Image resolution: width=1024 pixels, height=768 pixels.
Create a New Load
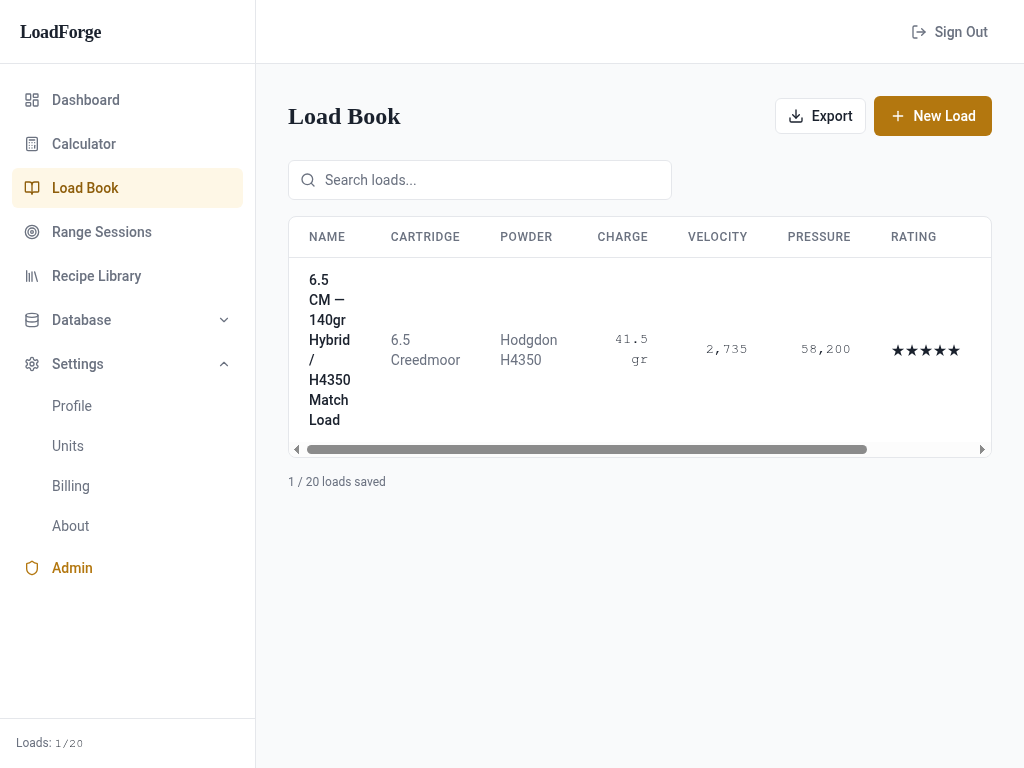pyautogui.click(x=933, y=116)
